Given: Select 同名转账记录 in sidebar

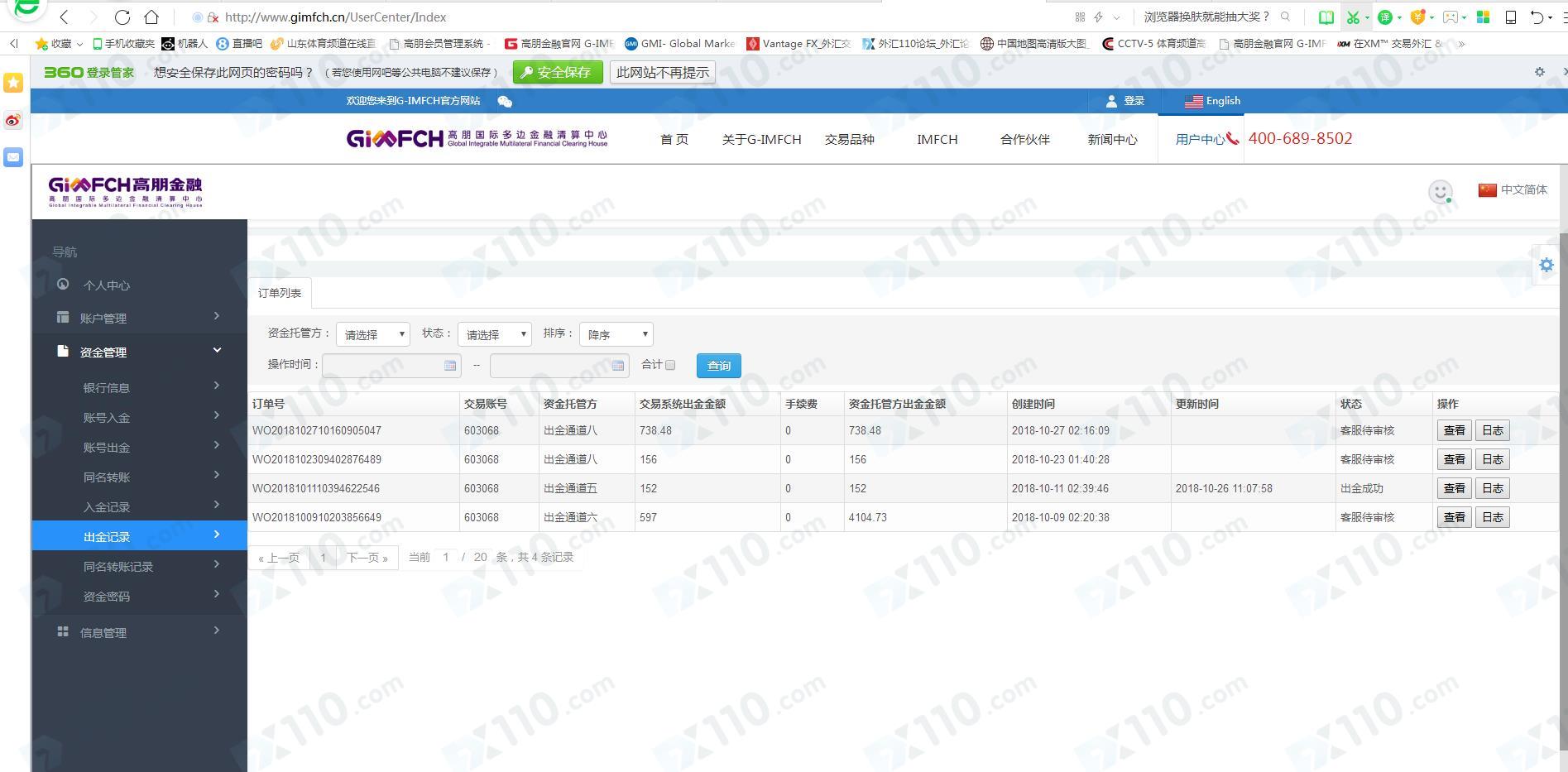Looking at the screenshot, I should click(139, 566).
